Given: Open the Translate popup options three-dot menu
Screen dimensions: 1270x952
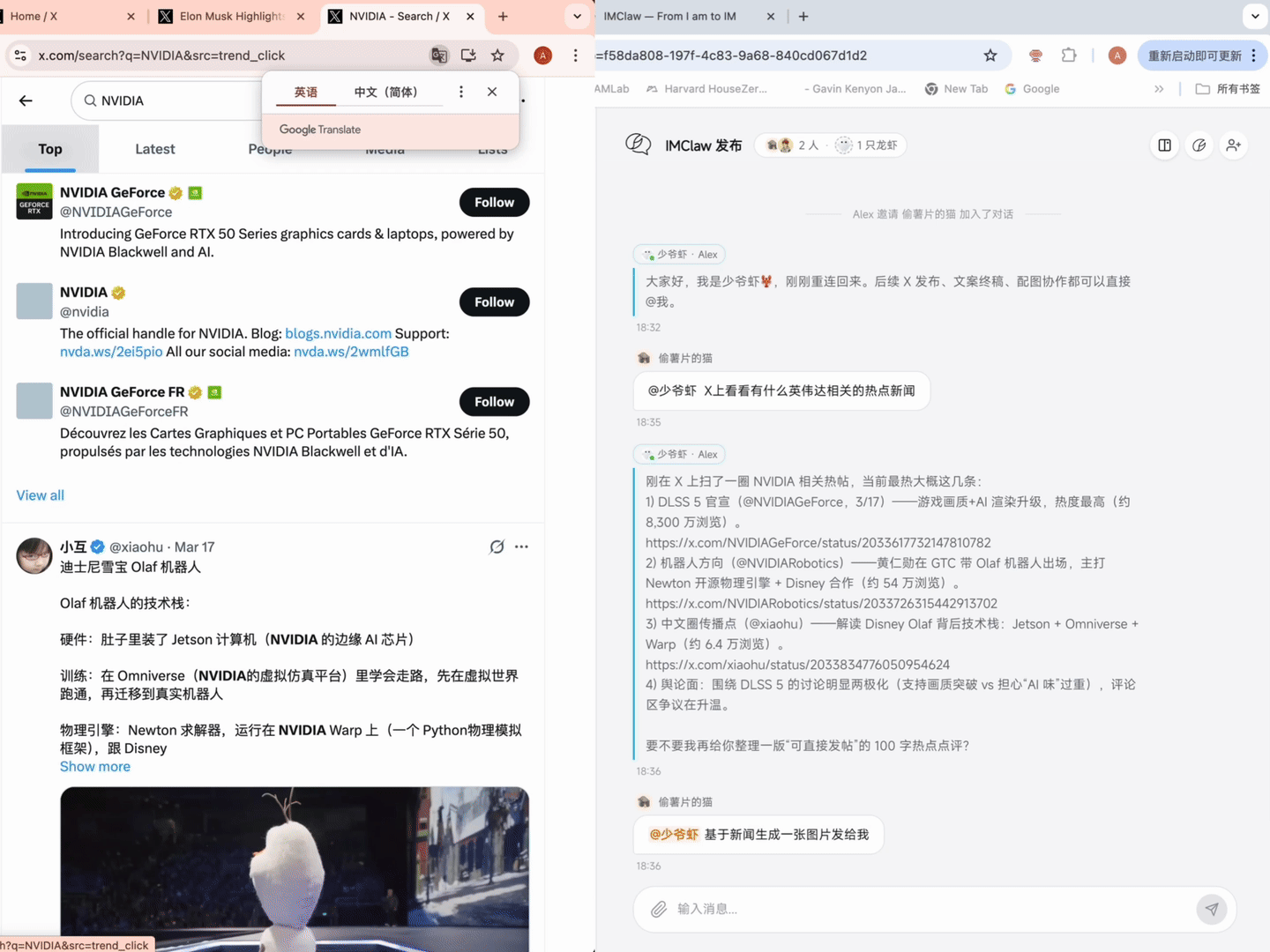Looking at the screenshot, I should 461,91.
